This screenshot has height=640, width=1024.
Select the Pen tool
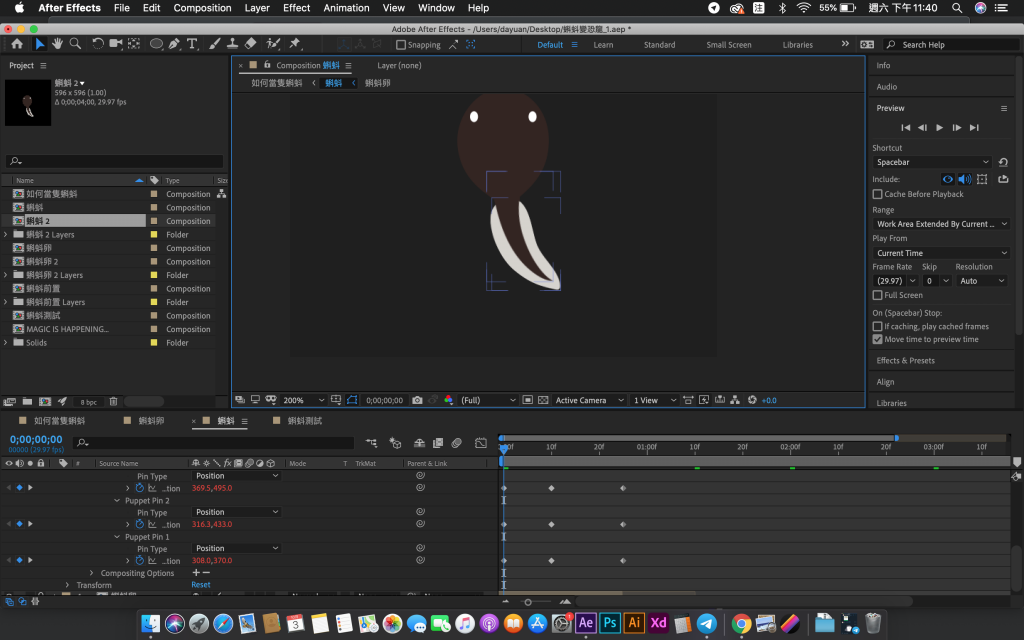point(174,44)
